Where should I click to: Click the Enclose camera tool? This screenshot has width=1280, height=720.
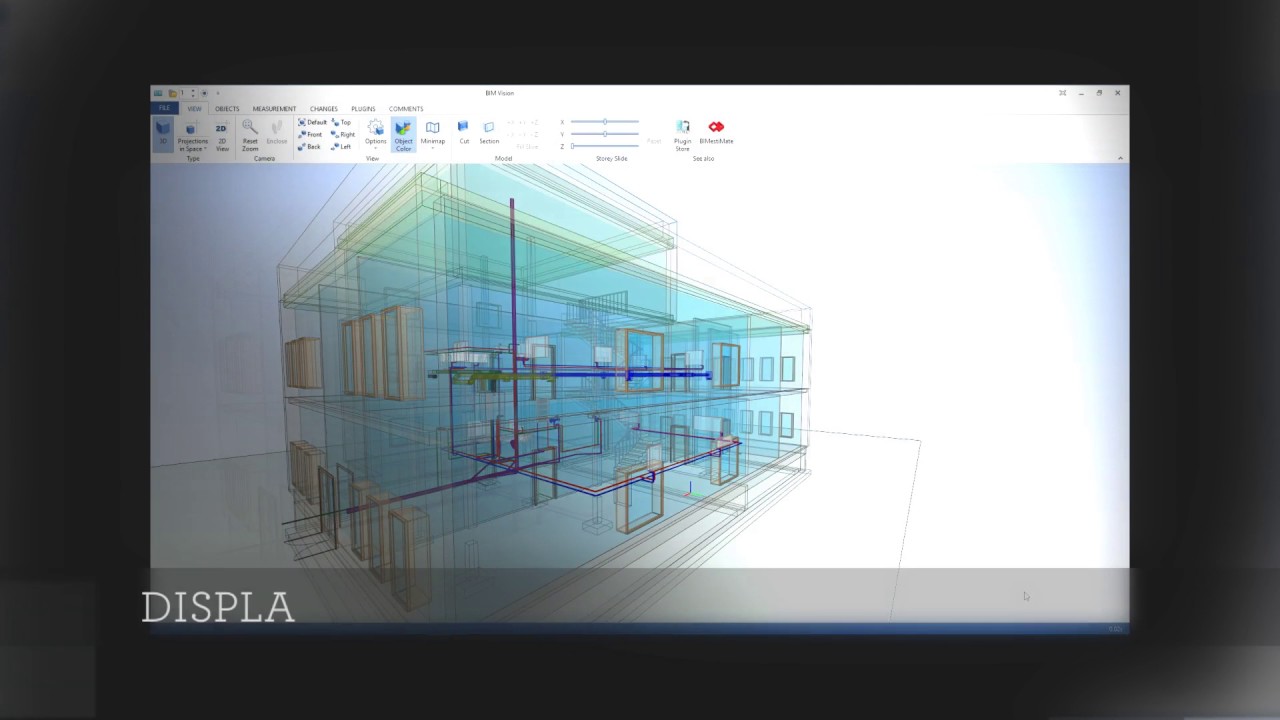click(x=276, y=135)
